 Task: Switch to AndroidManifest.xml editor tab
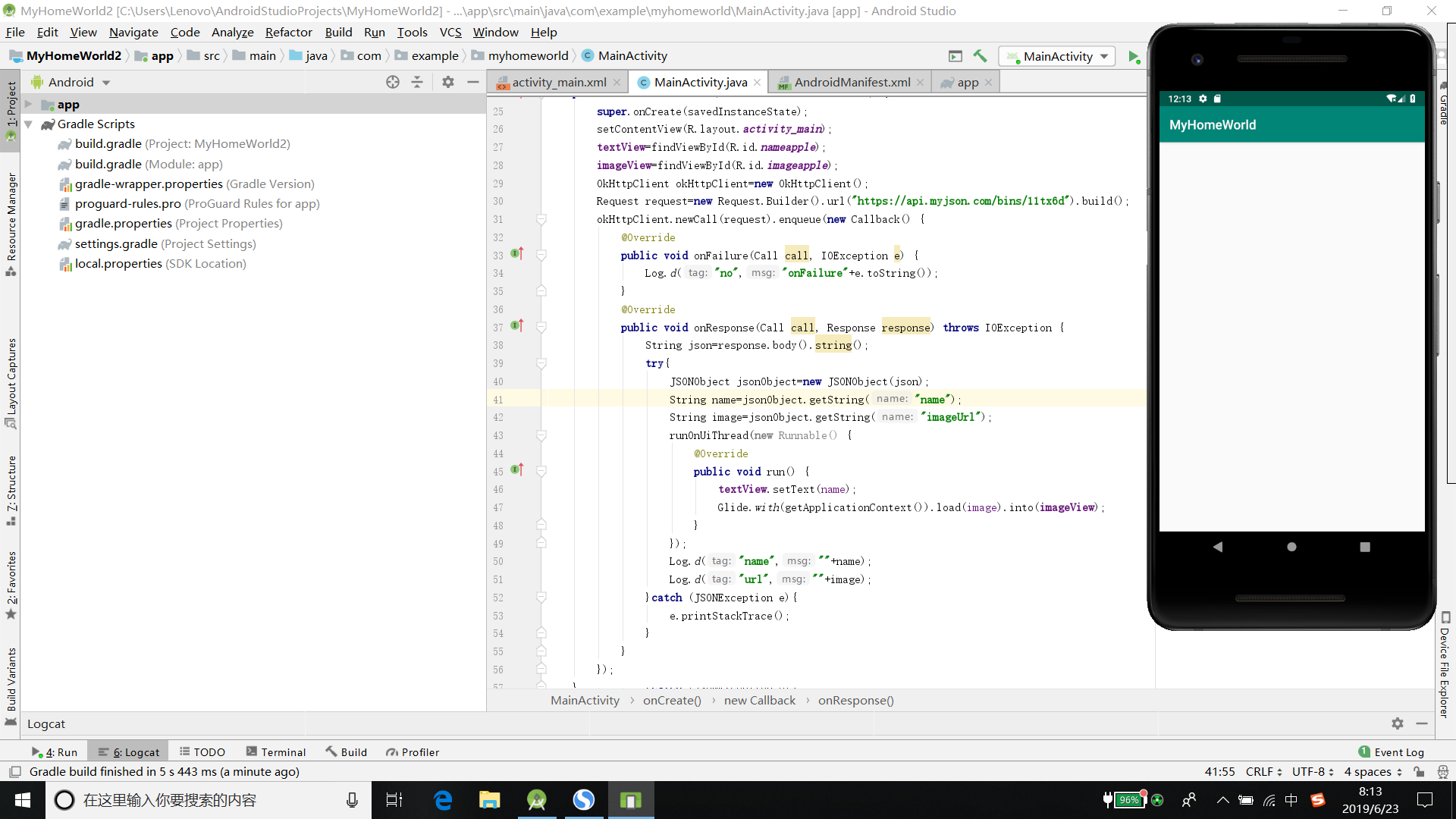(852, 82)
